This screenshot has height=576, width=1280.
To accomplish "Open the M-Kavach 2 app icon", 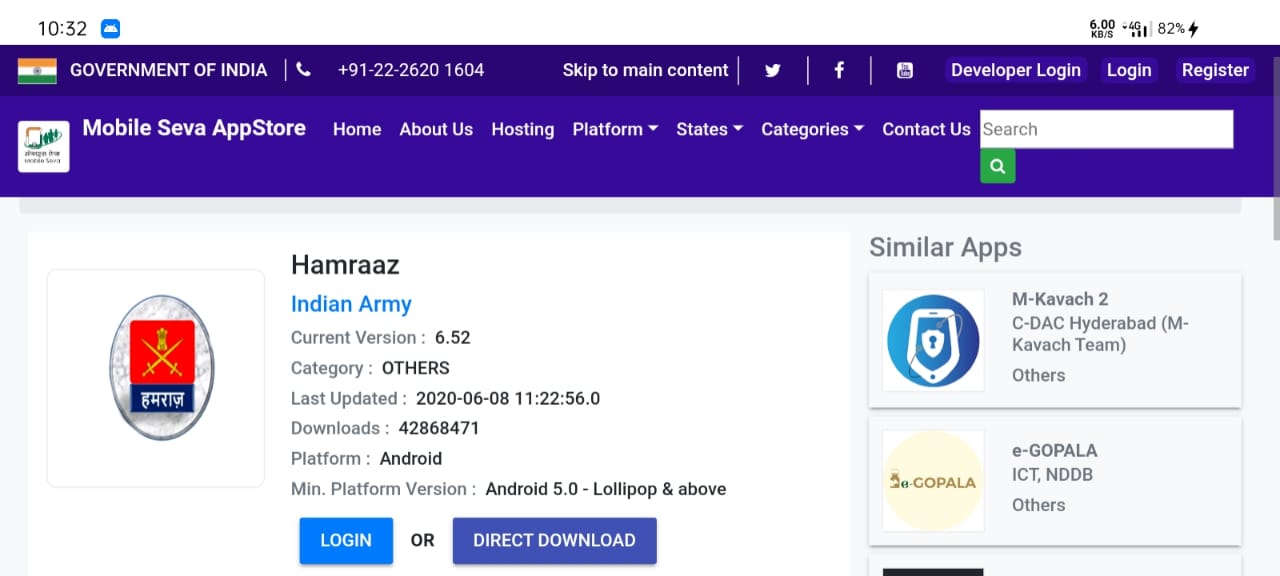I will [932, 340].
